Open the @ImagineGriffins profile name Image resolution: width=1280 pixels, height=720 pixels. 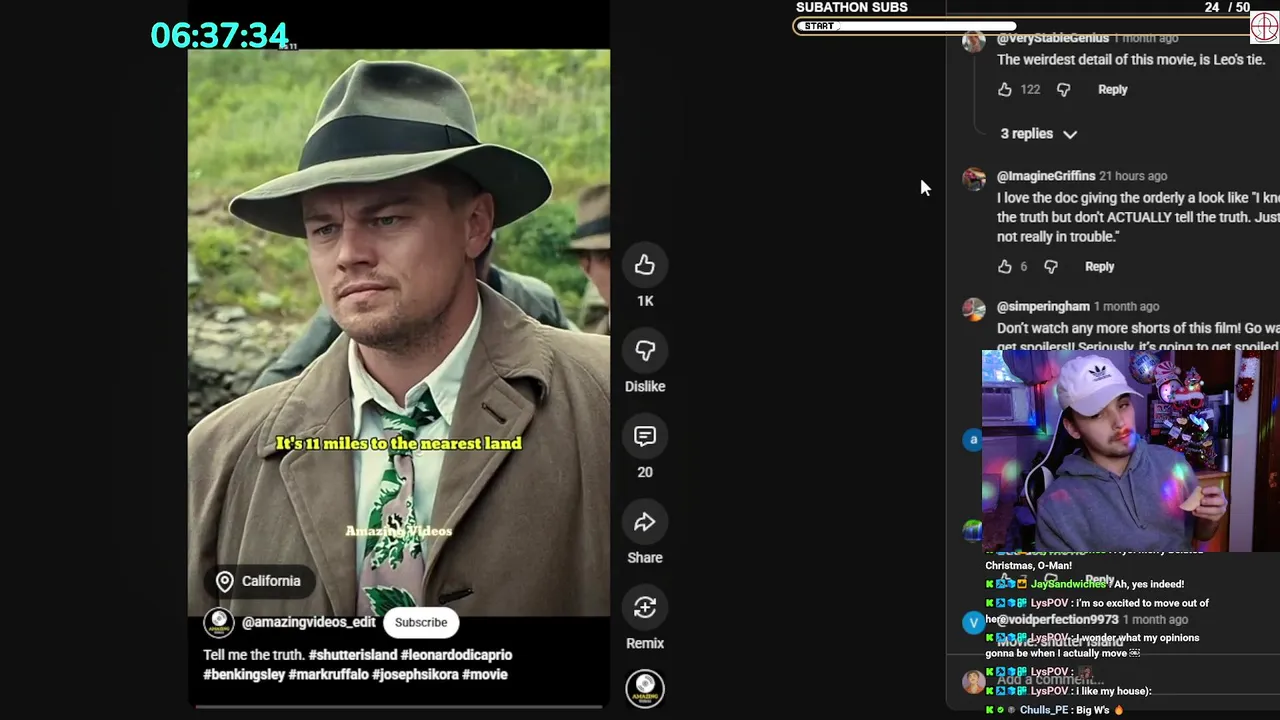1046,176
